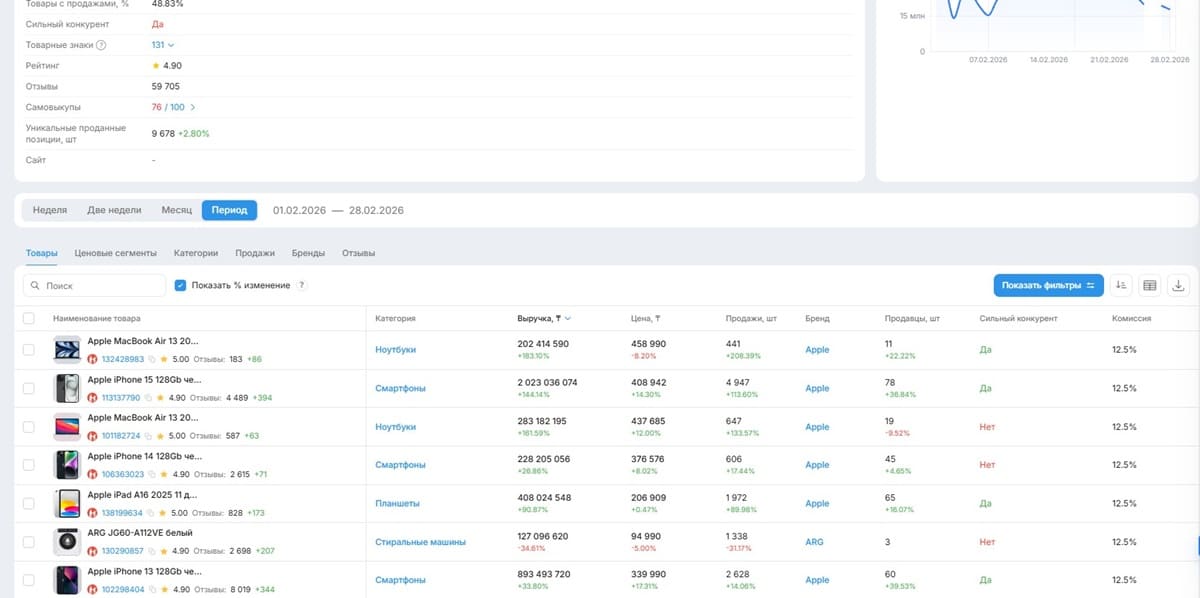Select the ARG JG60-A112VE row checkbox
This screenshot has width=1200, height=598.
(x=29, y=542)
